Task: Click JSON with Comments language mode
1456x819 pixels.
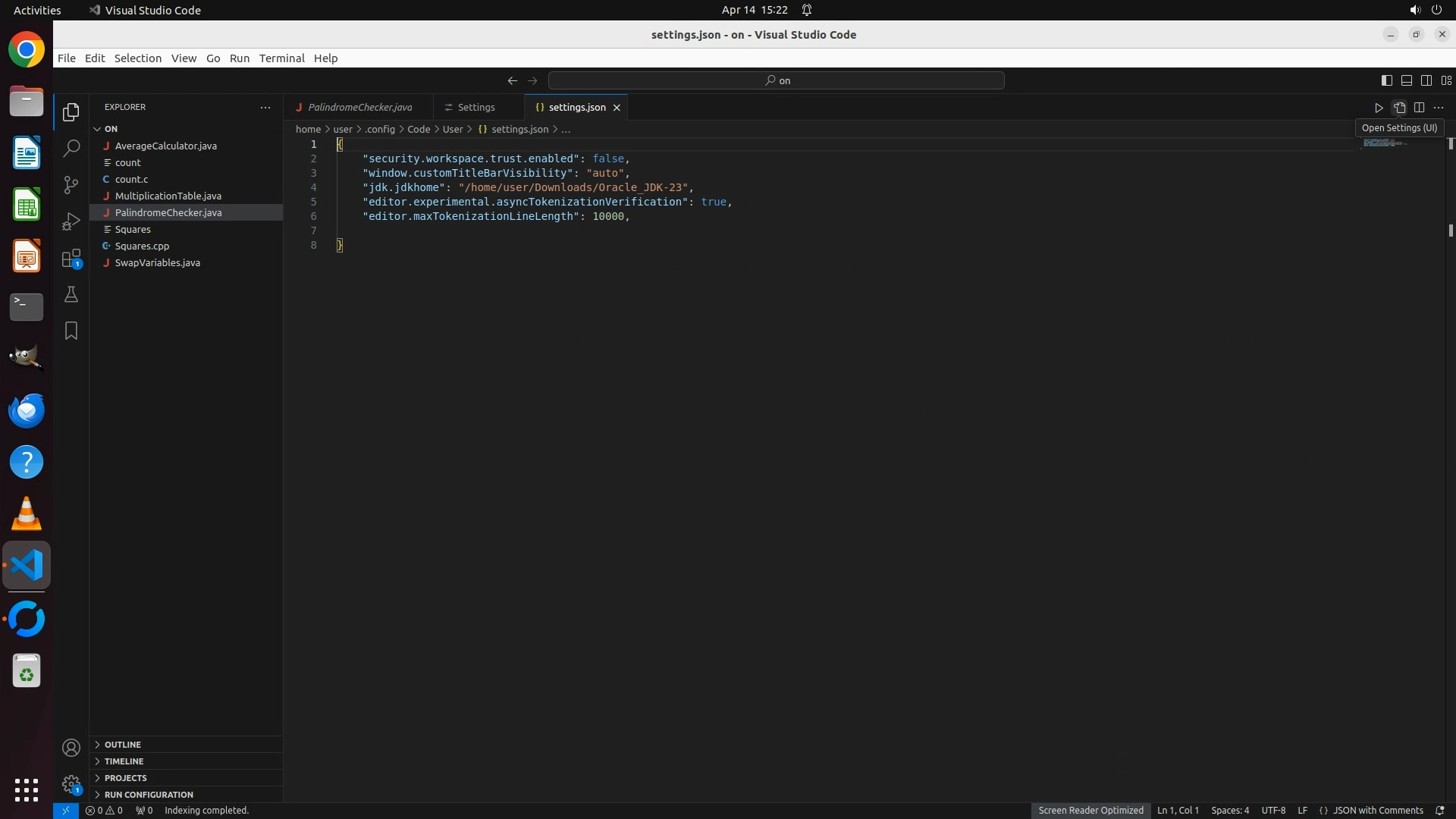Action: 1377,811
